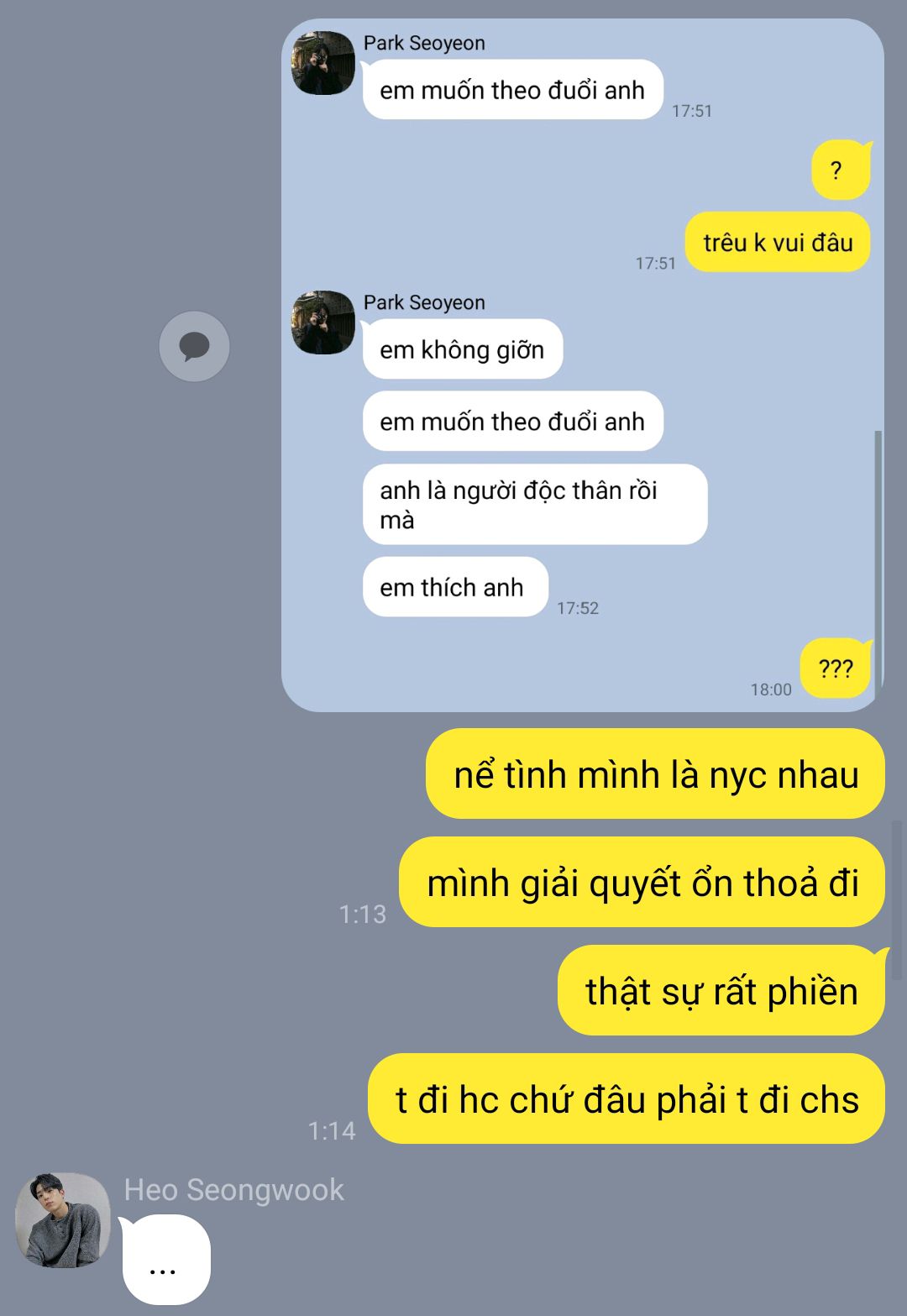This screenshot has width=907, height=1316.
Task: Tap the first Park Seoyeon name label
Action: [424, 43]
